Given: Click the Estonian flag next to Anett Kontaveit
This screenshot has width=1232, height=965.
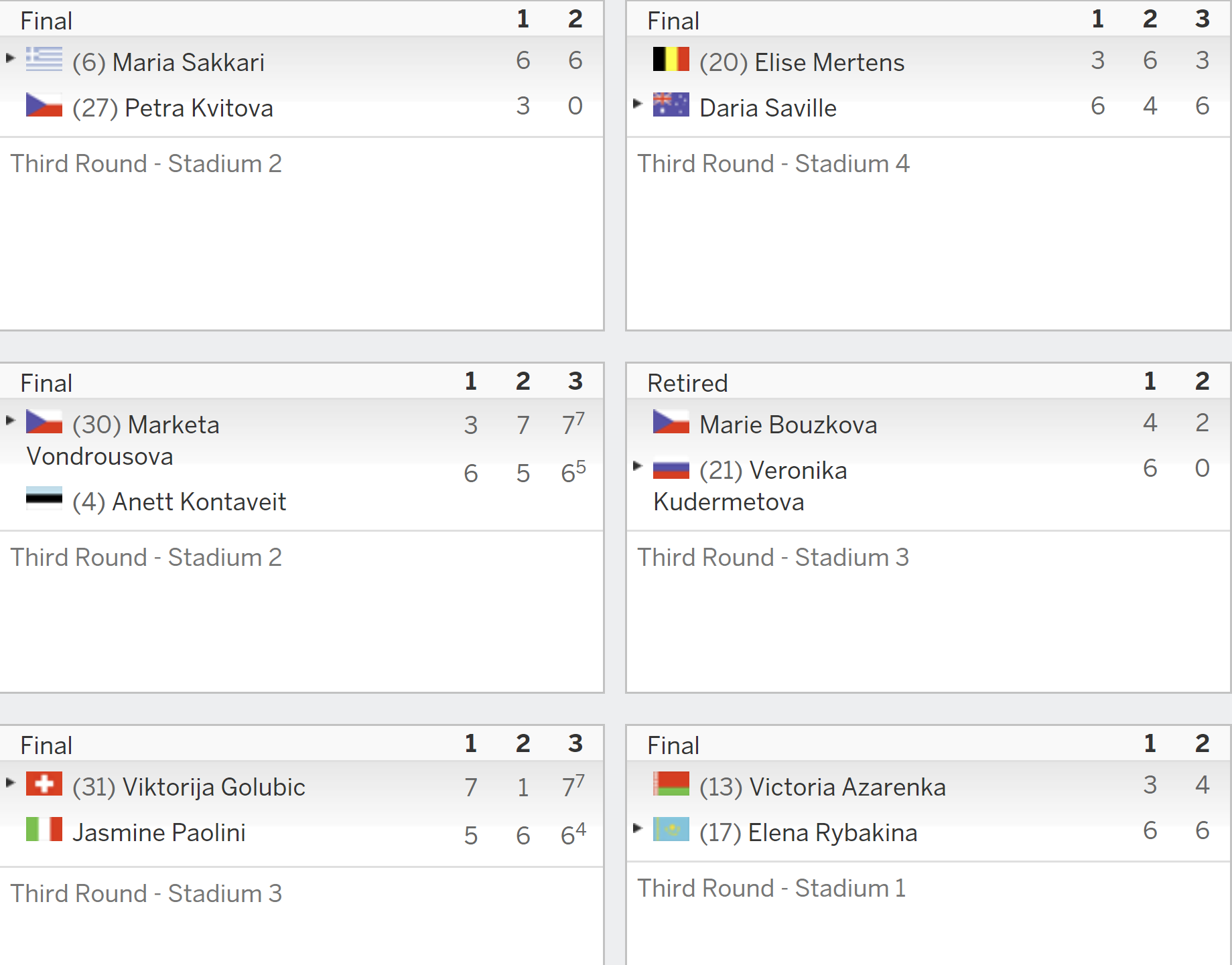Looking at the screenshot, I should [44, 499].
